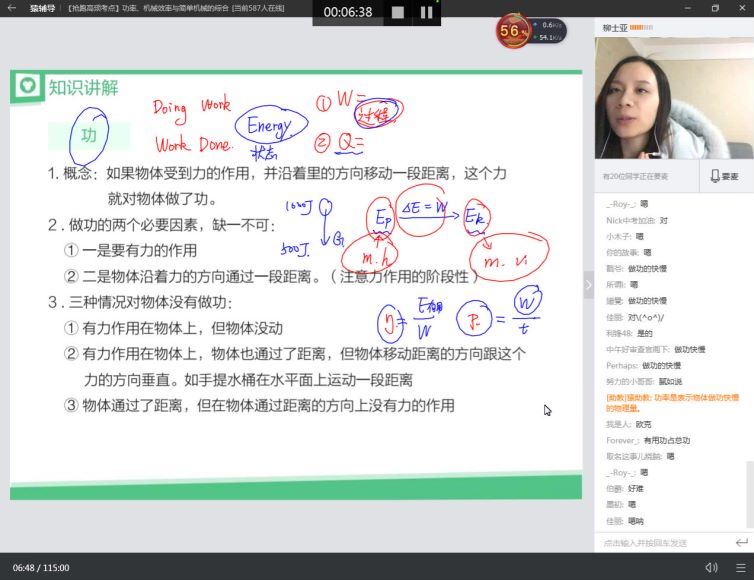Stop the recording with the square button
The width and height of the screenshot is (754, 580).
pos(398,13)
